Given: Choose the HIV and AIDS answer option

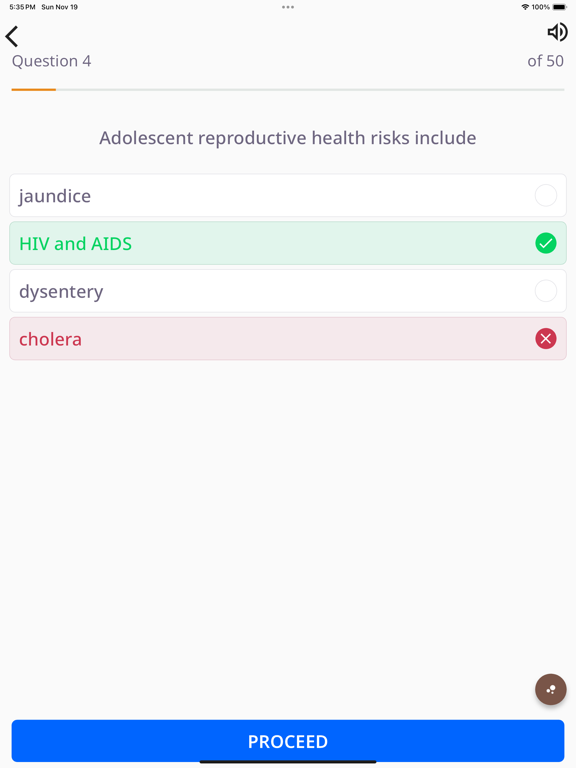Looking at the screenshot, I should click(x=288, y=243).
